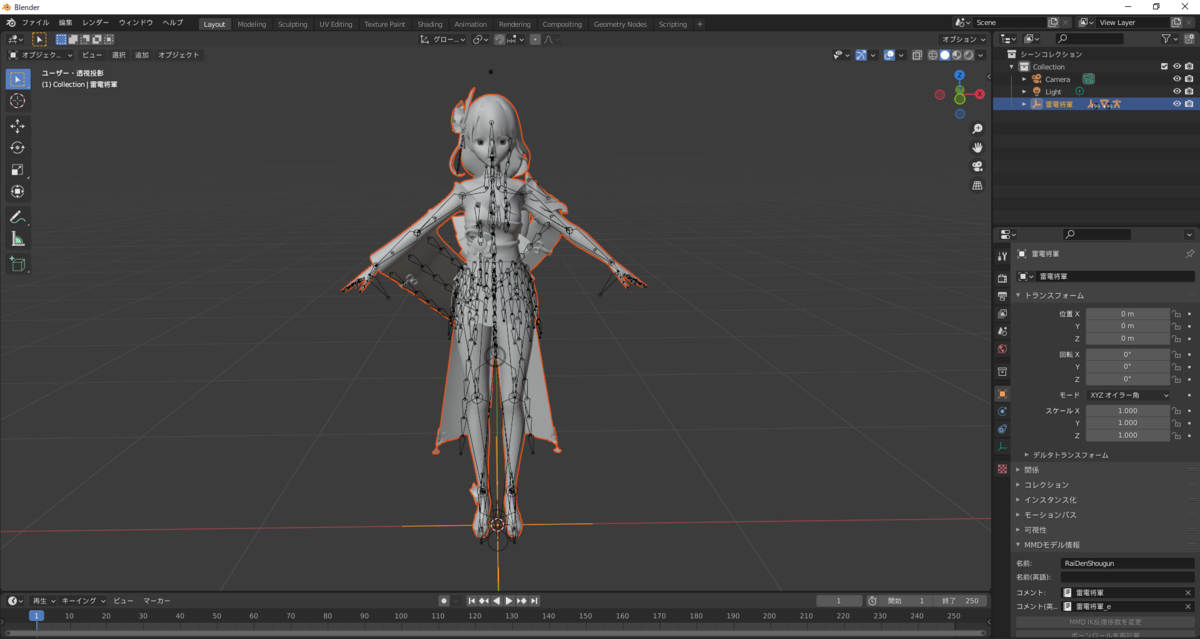Click current frame number field
The height and width of the screenshot is (639, 1200).
839,601
